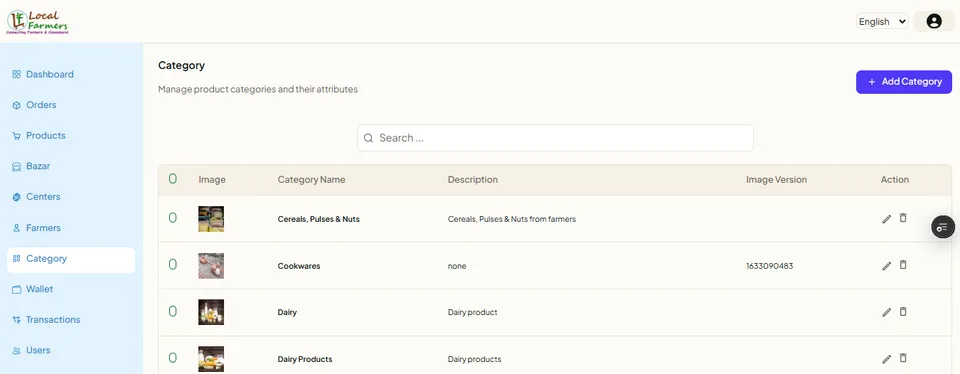Focus the Search input field
Screen dimensions: 960x374
[555, 138]
